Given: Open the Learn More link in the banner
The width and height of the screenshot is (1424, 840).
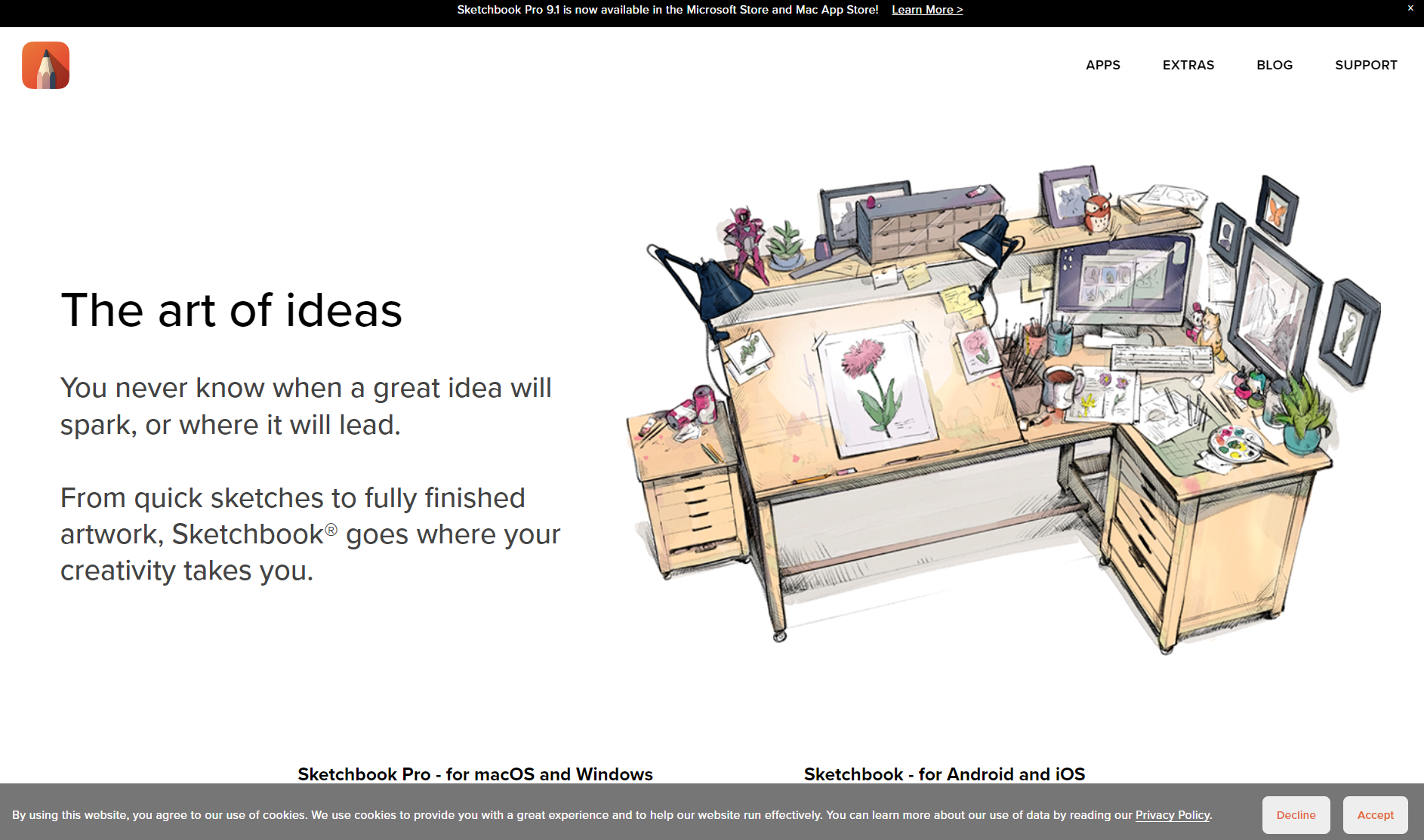Looking at the screenshot, I should (927, 10).
